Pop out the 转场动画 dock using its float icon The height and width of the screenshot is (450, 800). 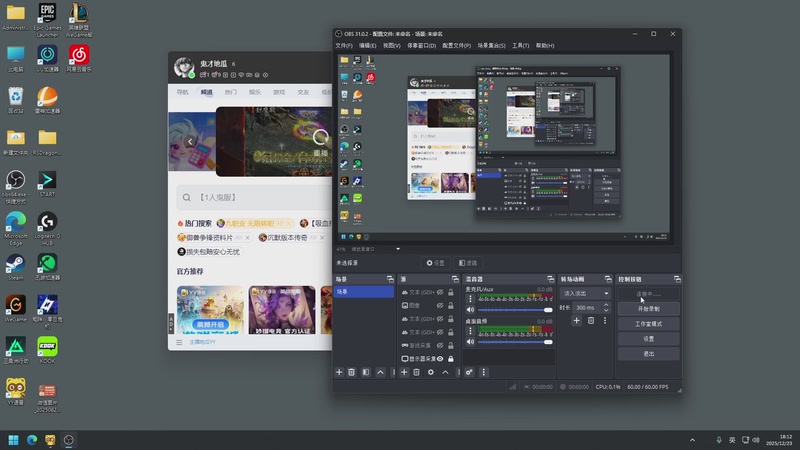(608, 279)
